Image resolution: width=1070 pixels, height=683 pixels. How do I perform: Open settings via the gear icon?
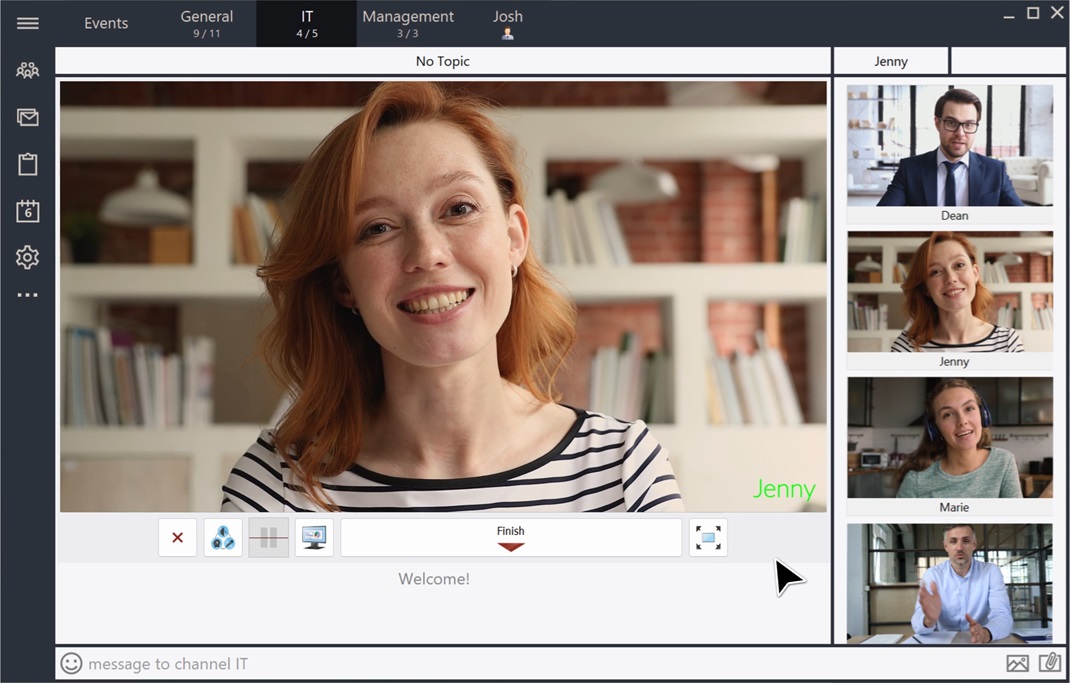pos(28,257)
